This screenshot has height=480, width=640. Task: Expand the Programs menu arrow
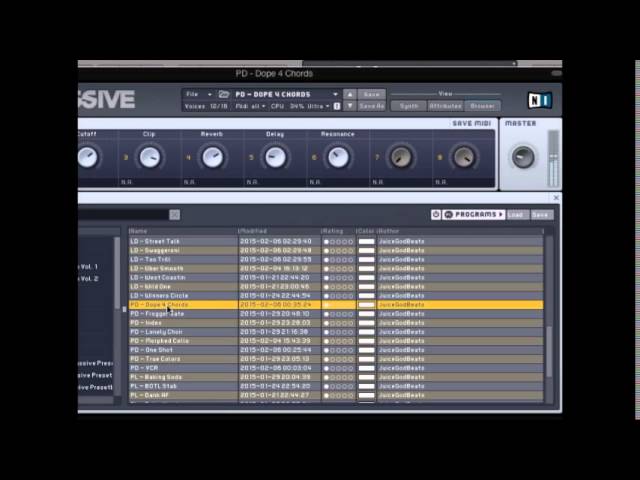coord(500,214)
